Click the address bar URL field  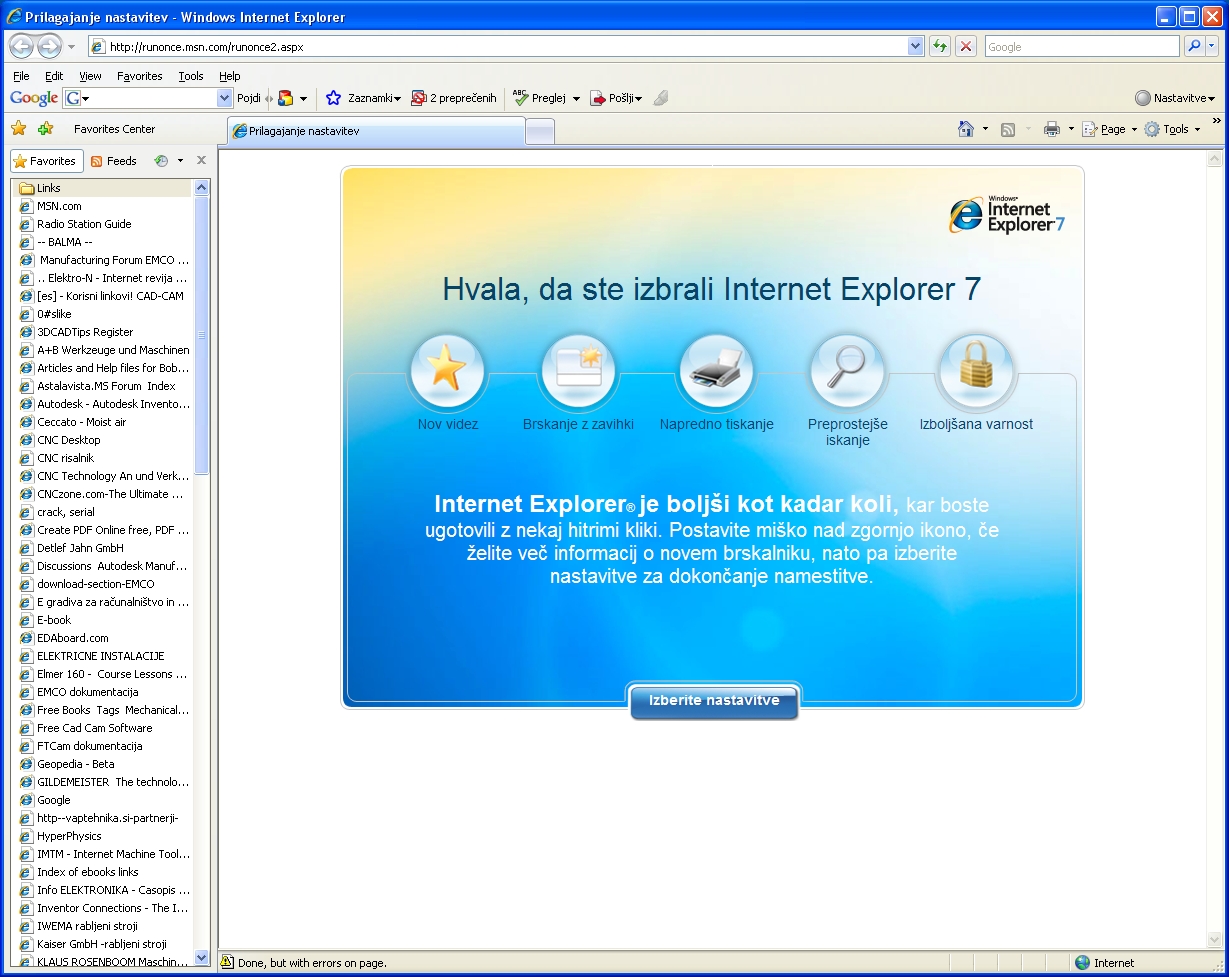click(499, 46)
